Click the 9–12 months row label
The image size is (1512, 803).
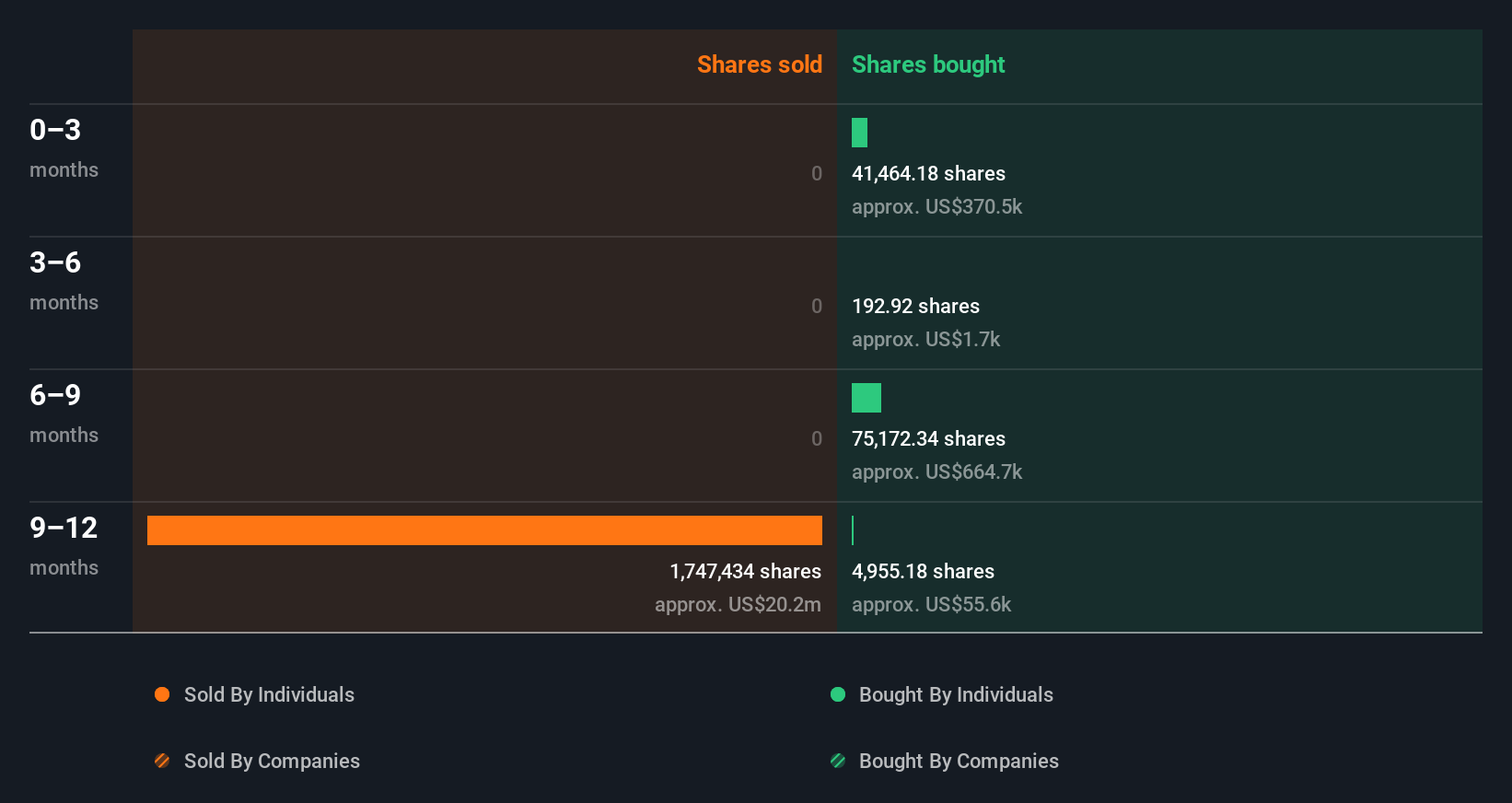tap(64, 545)
